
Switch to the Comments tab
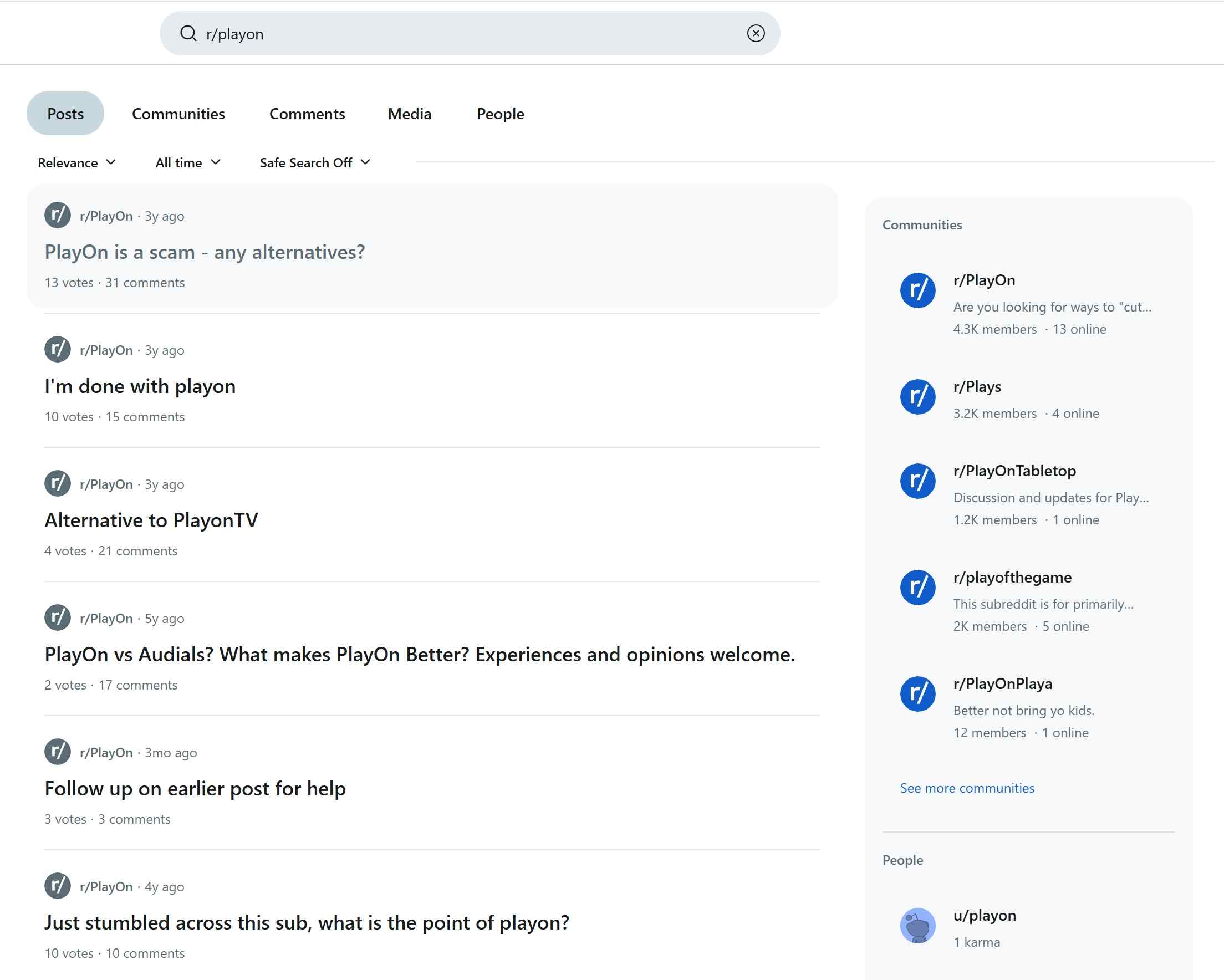(x=307, y=114)
